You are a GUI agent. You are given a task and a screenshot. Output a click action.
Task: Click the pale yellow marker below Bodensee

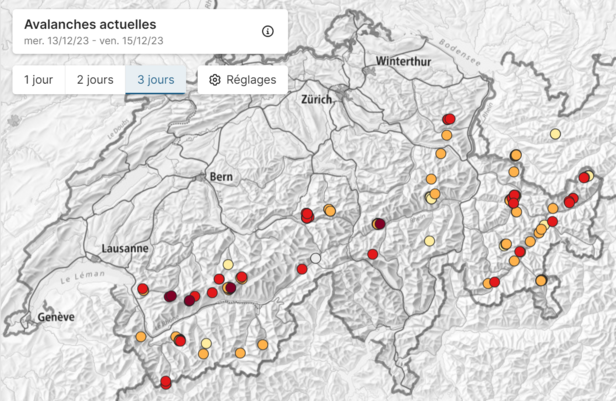[x=555, y=134]
